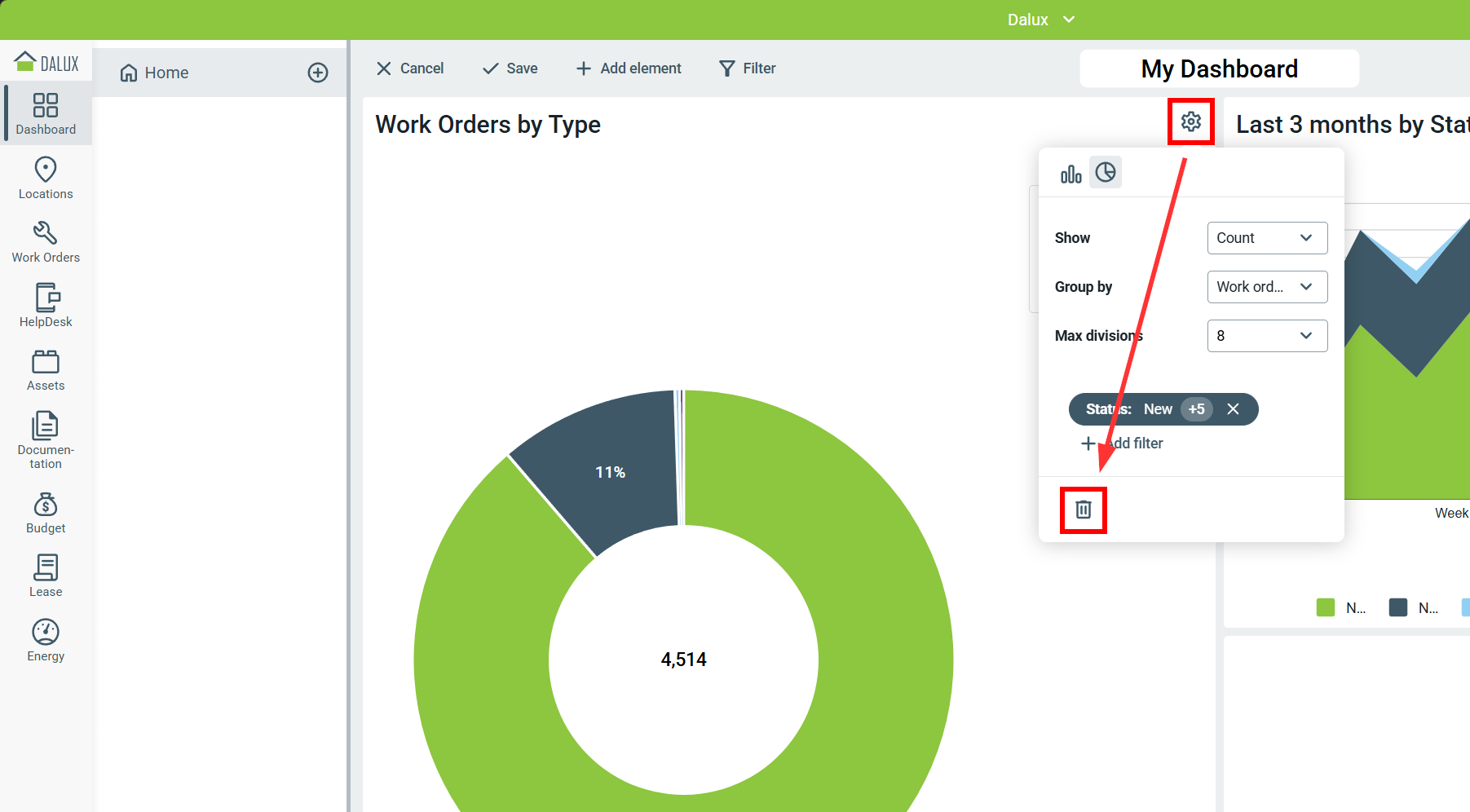Click the green legend swatch
The width and height of the screenshot is (1470, 812).
(1326, 607)
